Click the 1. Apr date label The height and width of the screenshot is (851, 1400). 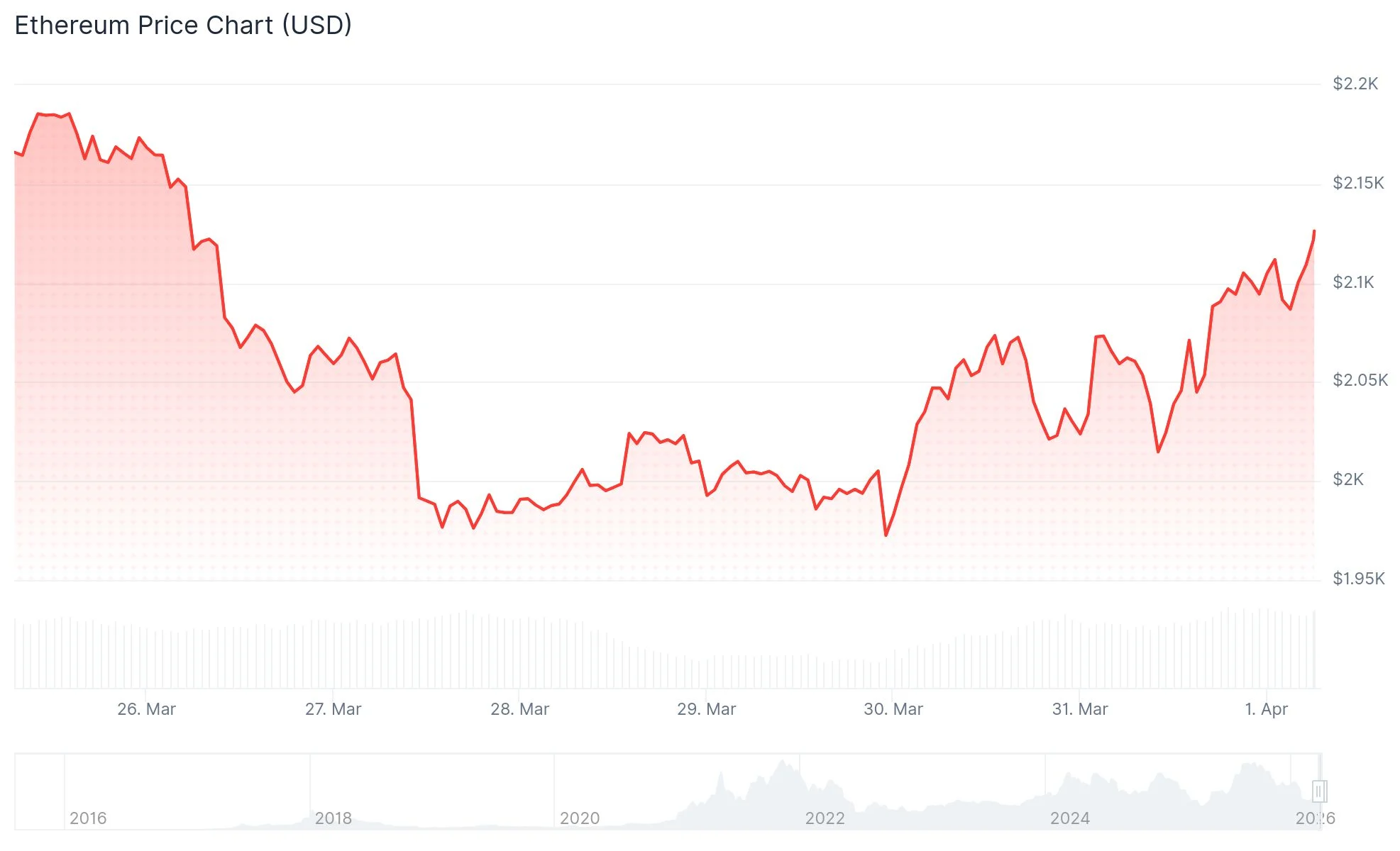pyautogui.click(x=1266, y=709)
